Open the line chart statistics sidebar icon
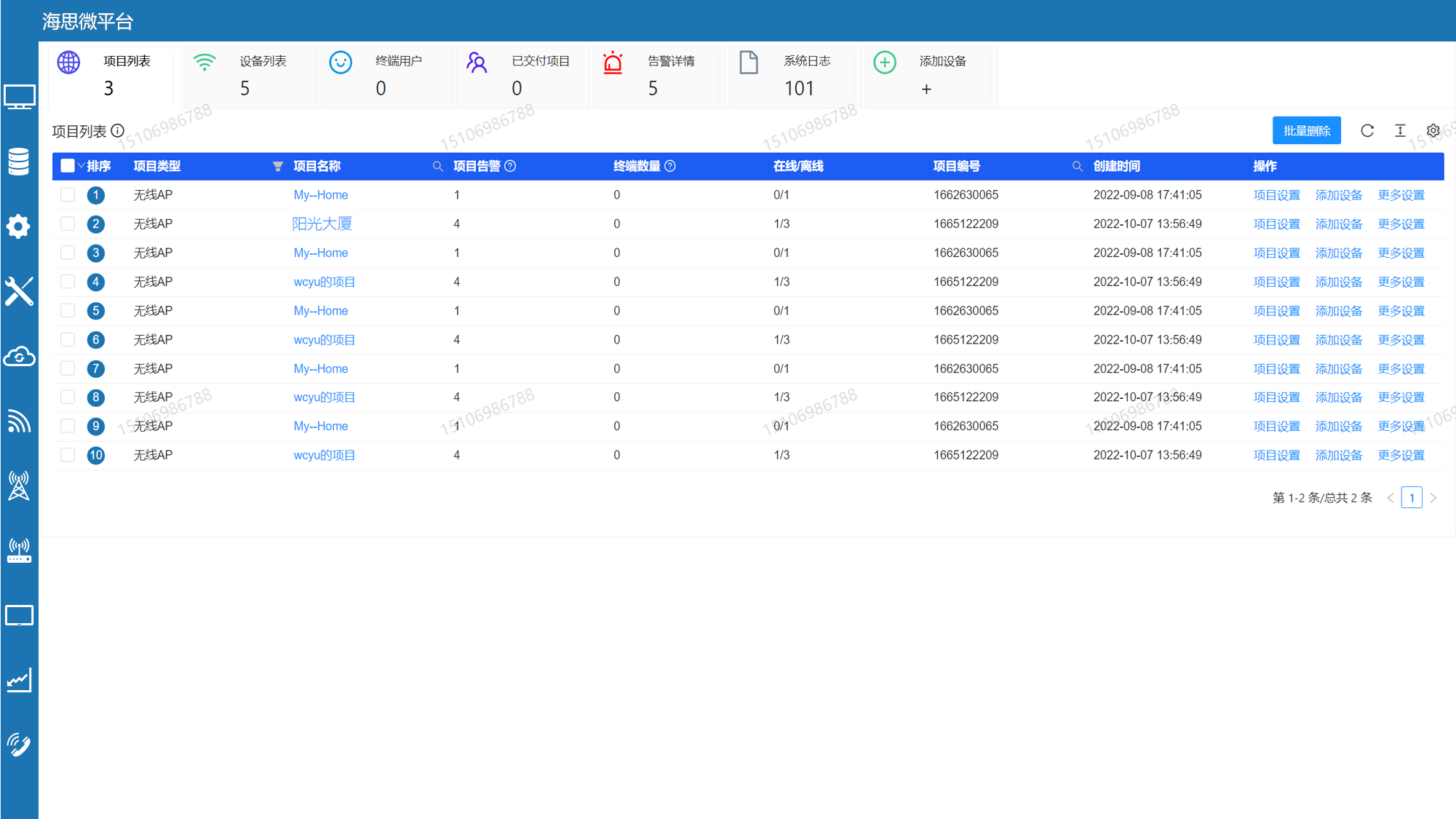The height and width of the screenshot is (819, 1456). coord(19,680)
